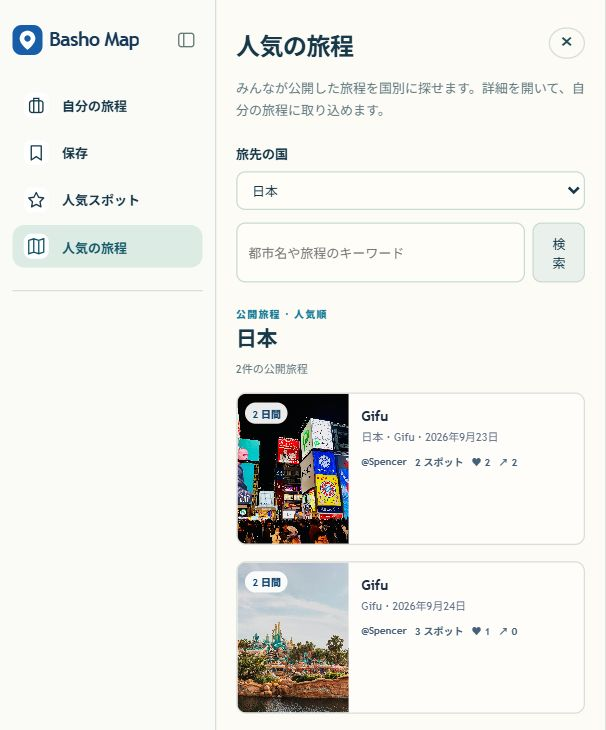Click the heart icon showing 2 likes
606x730 pixels.
[476, 462]
